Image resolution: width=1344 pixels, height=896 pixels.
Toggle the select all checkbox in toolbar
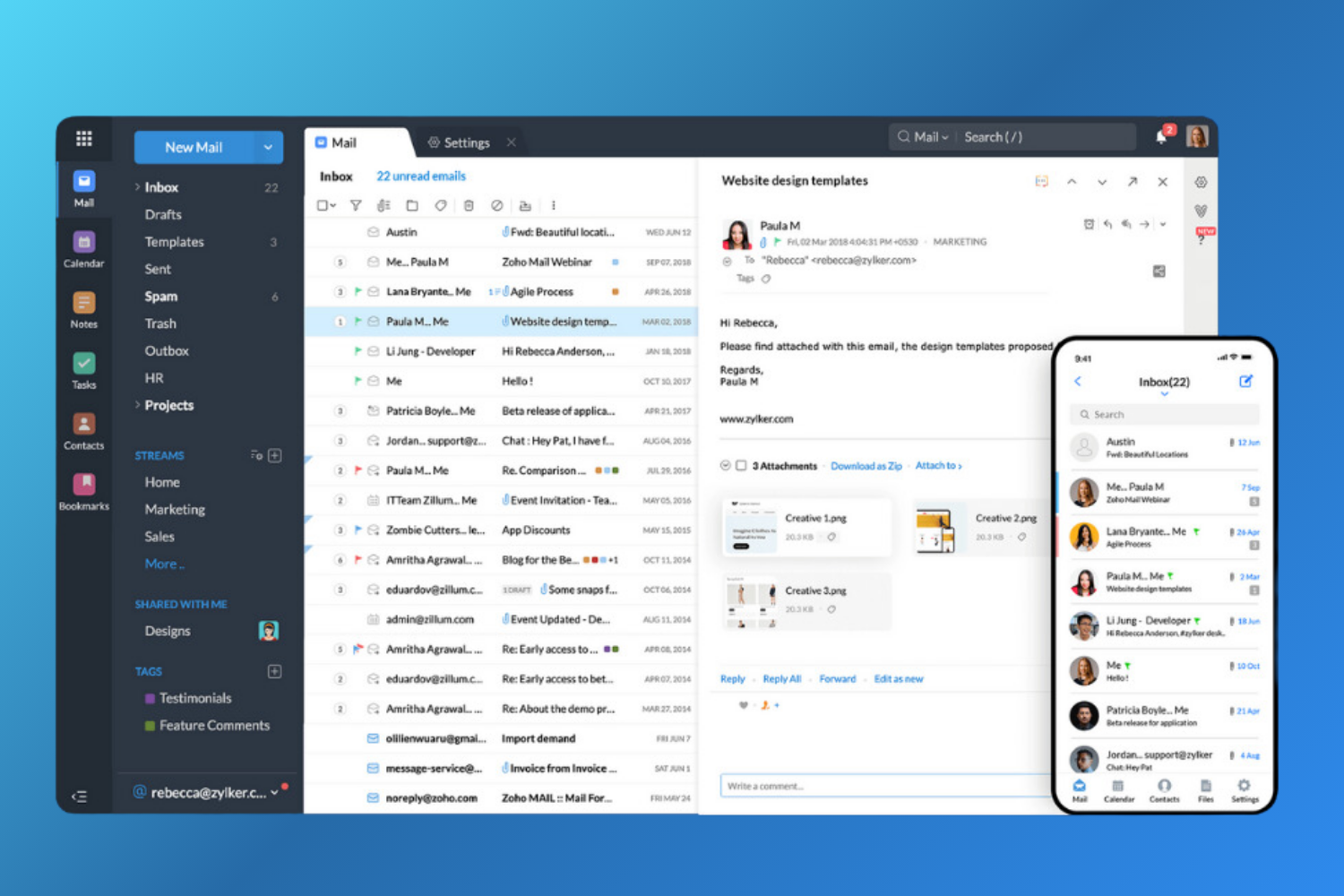(323, 205)
